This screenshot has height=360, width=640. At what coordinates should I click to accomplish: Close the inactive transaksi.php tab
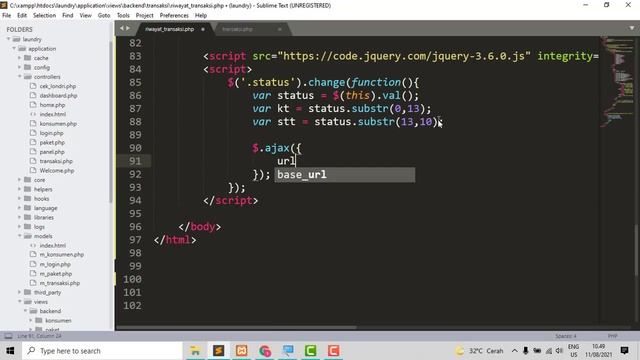pos(280,29)
